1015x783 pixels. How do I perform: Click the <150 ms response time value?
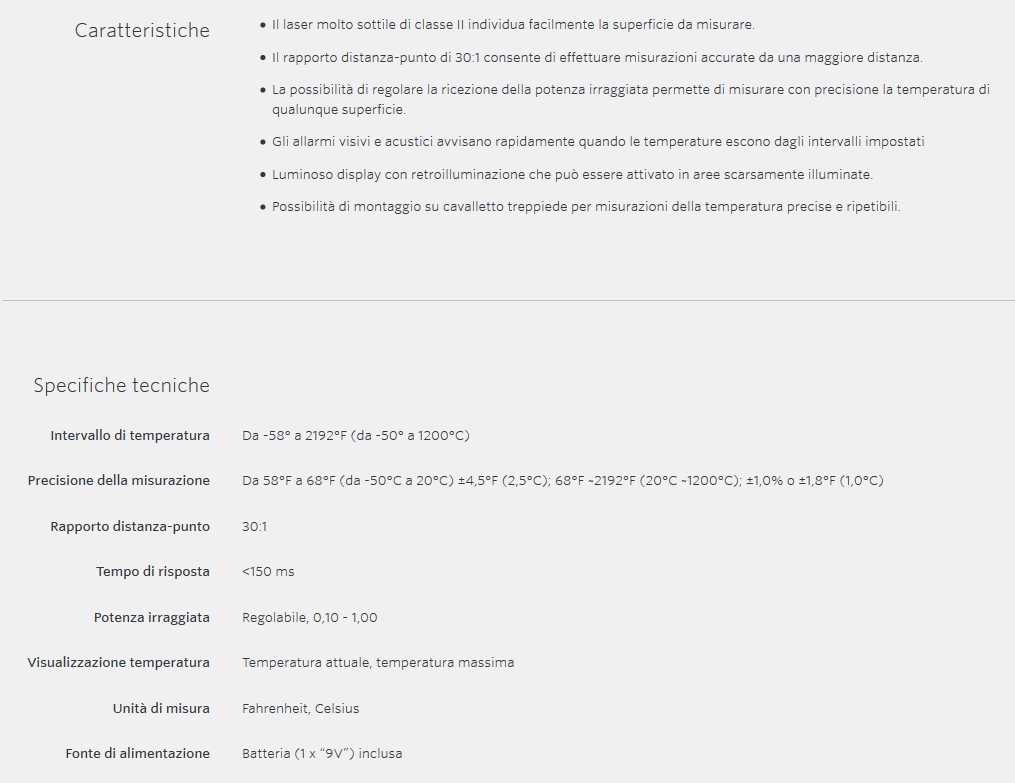point(268,571)
